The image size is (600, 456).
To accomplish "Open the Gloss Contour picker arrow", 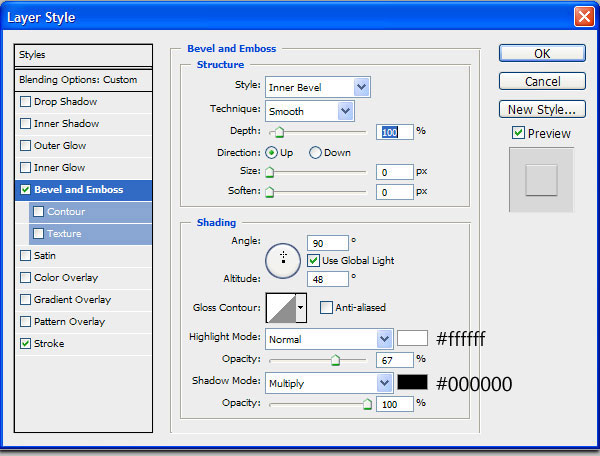I will point(301,308).
